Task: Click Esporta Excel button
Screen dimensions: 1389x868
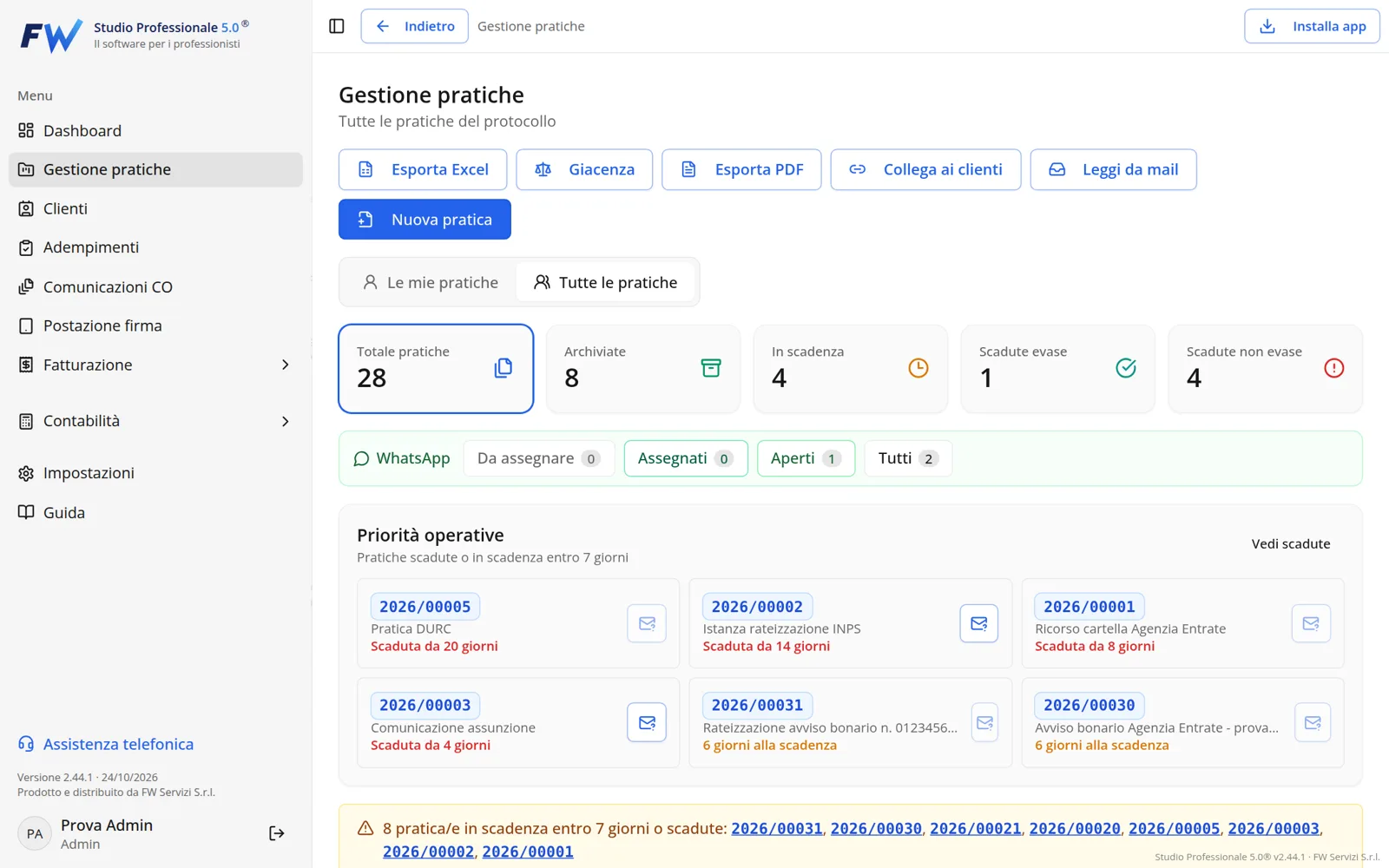Action: click(x=423, y=169)
